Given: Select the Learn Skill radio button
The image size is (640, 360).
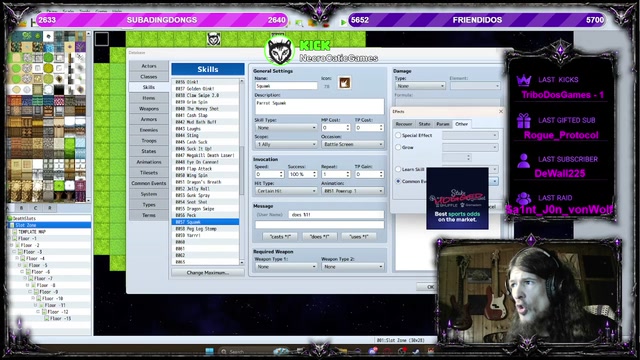Looking at the screenshot, I should (x=398, y=169).
